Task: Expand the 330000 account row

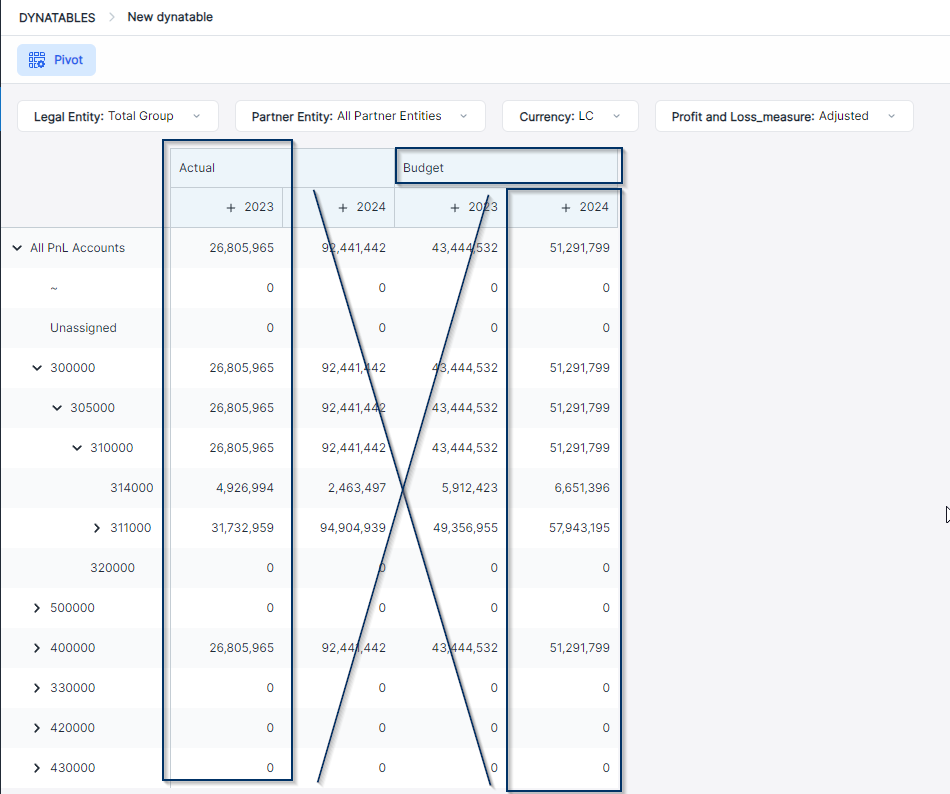Action: (37, 688)
